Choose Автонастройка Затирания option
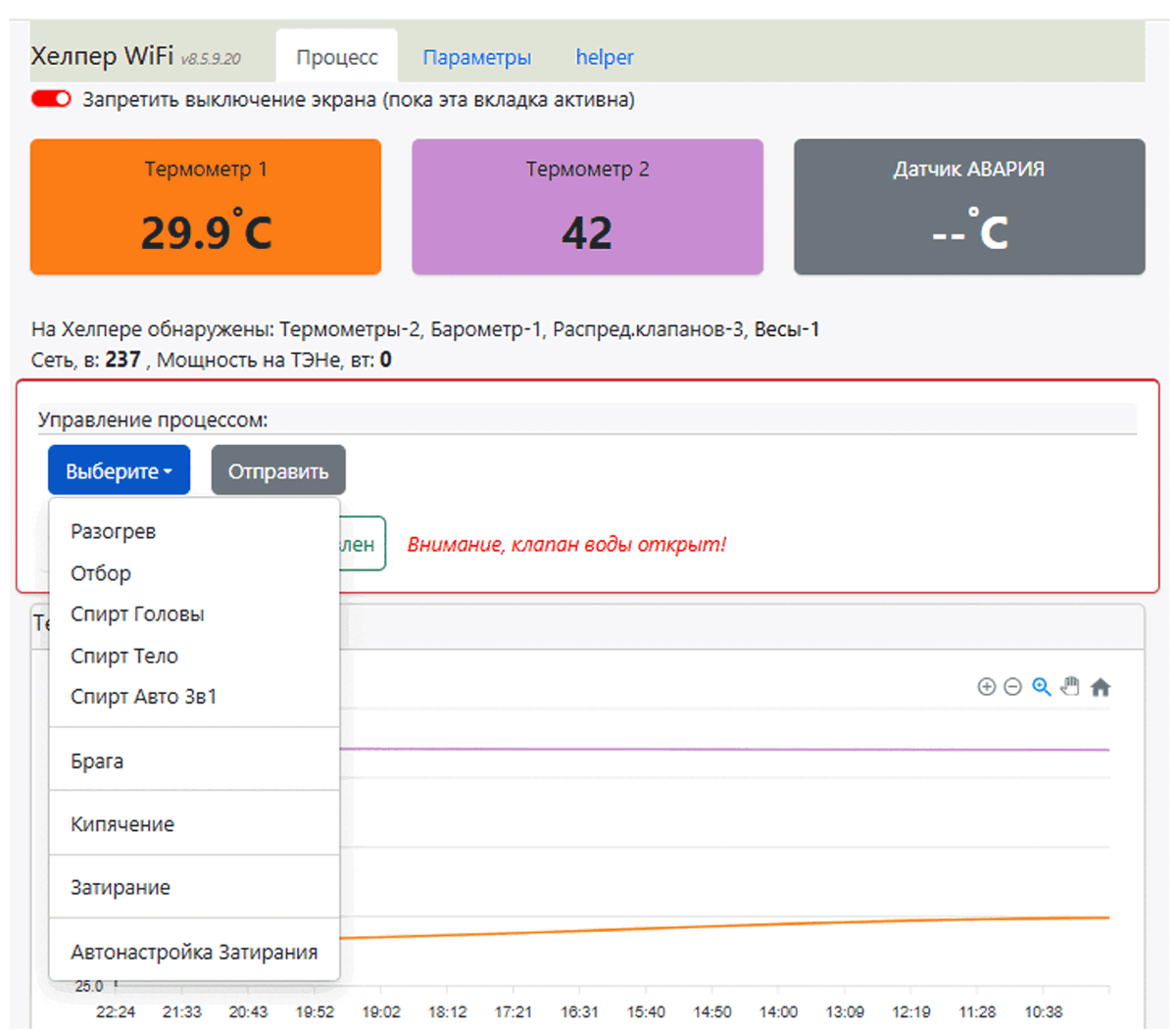The height and width of the screenshot is (1030, 1176). (194, 952)
